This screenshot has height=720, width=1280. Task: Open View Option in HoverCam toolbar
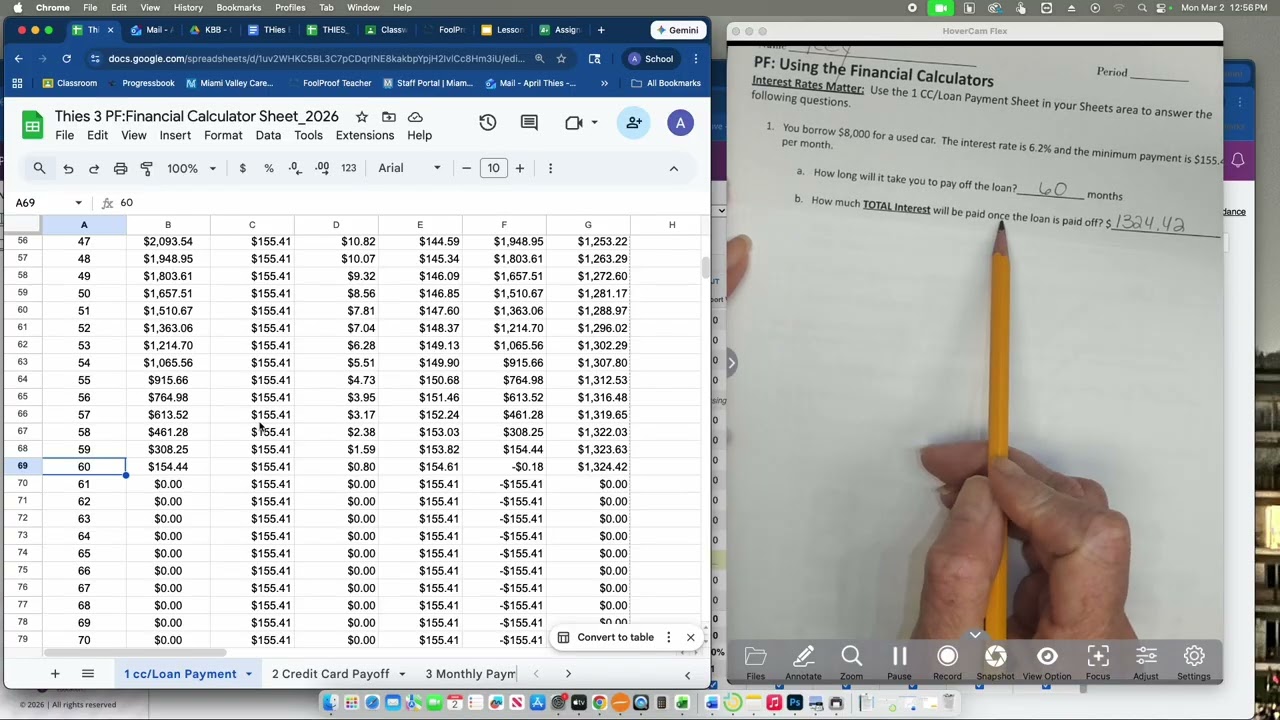click(1047, 662)
